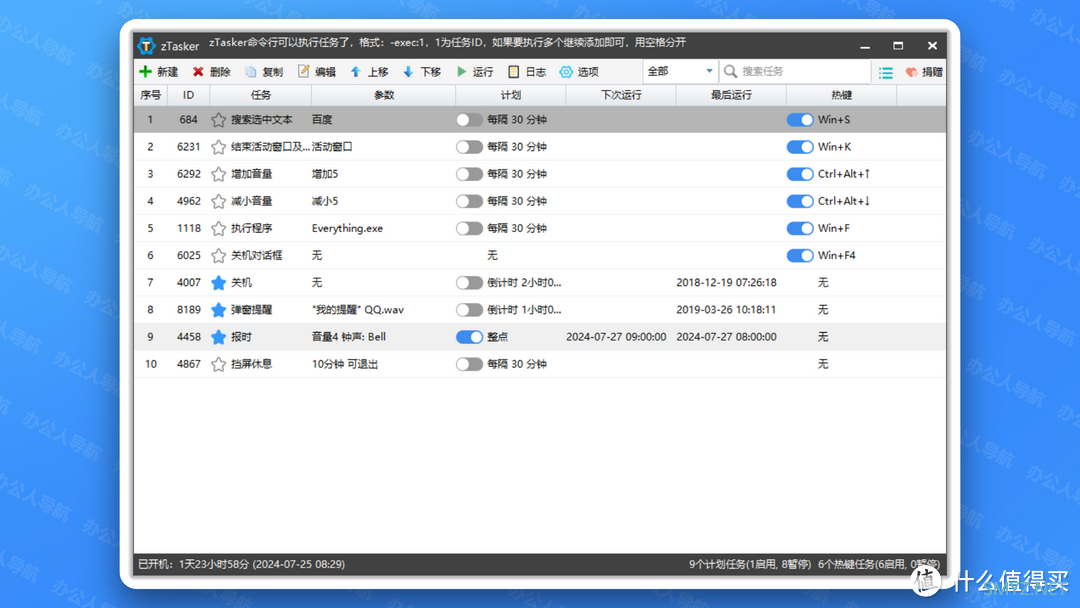Sort by the 计划 column header

coord(510,95)
